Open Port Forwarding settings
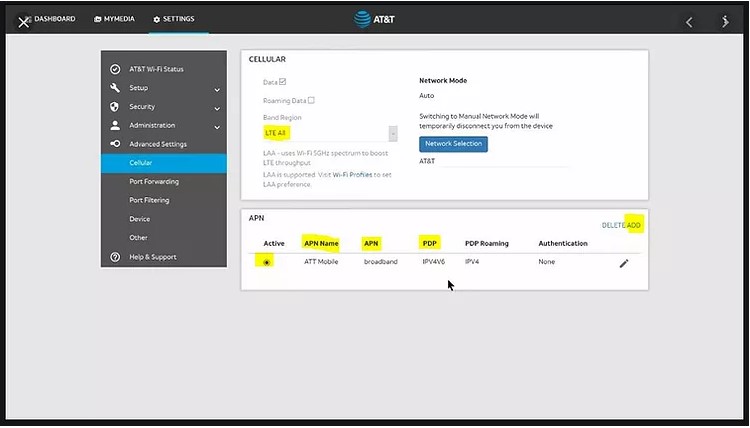Viewport: 750px width, 428px height. coord(154,182)
